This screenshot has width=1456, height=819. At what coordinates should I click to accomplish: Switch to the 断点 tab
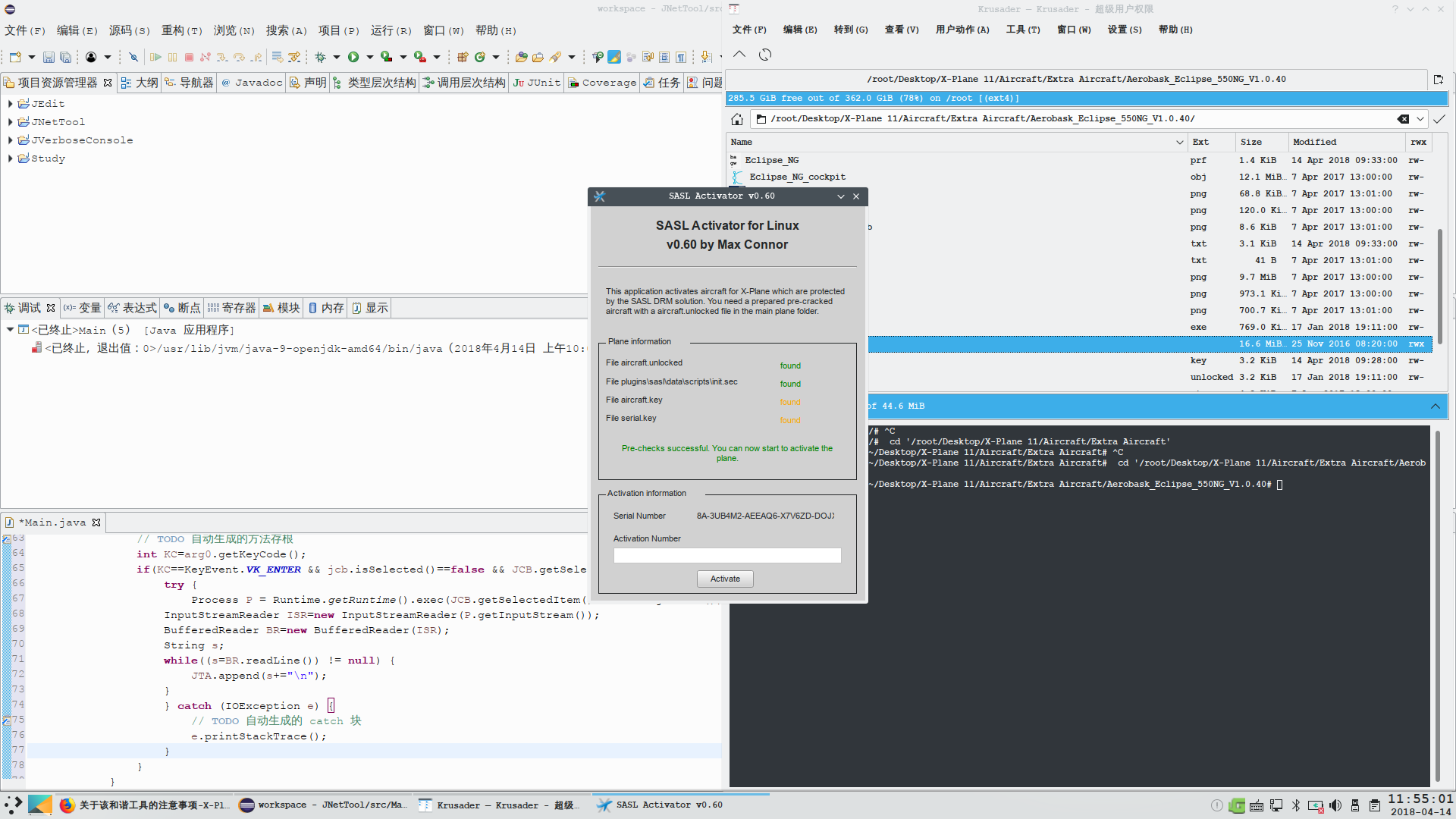pyautogui.click(x=182, y=308)
